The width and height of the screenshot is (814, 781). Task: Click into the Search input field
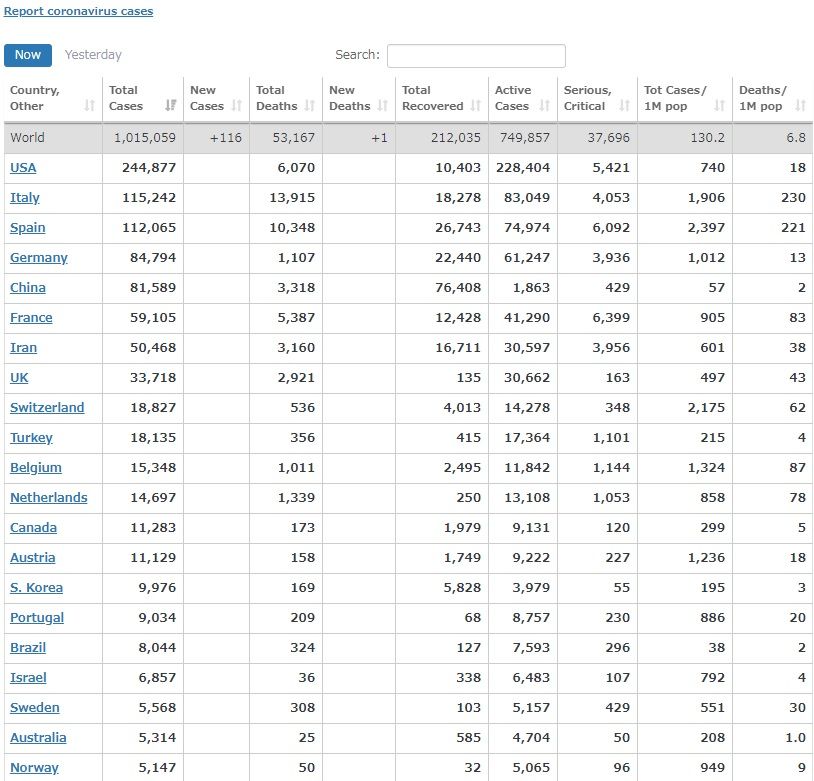point(476,56)
